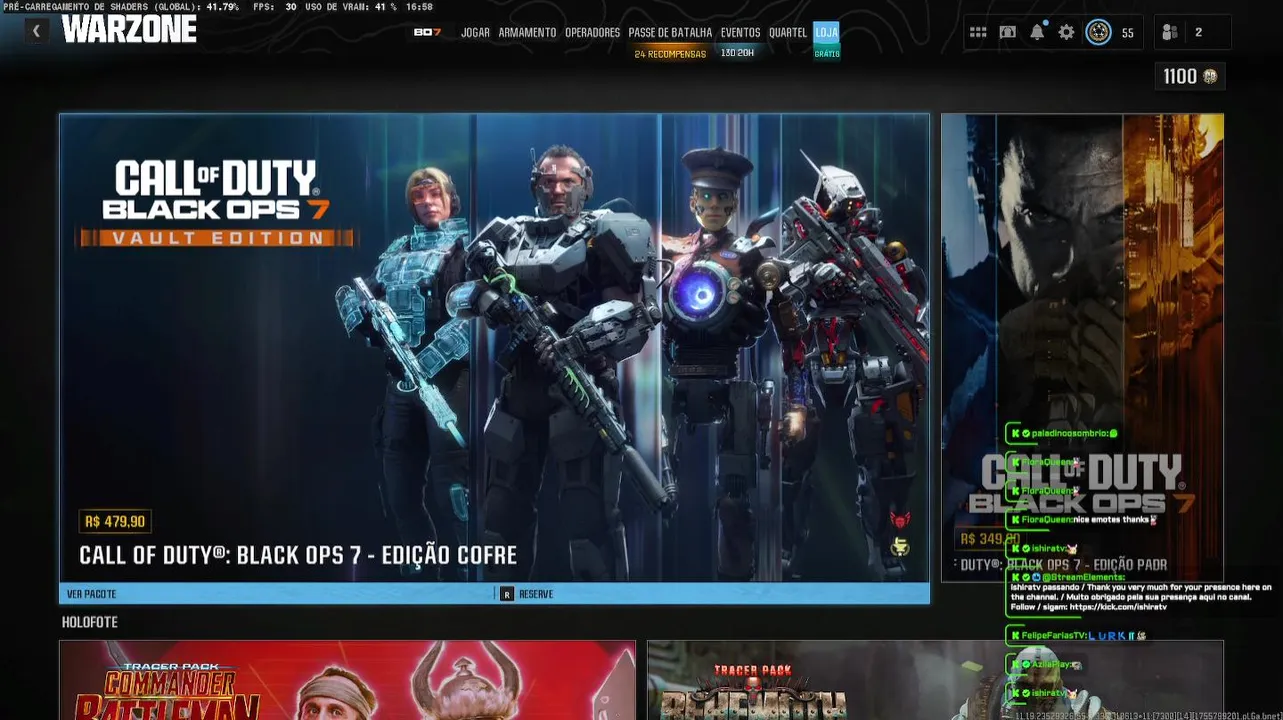Click FloraQueen nice emotes thanks message

pyautogui.click(x=1083, y=519)
